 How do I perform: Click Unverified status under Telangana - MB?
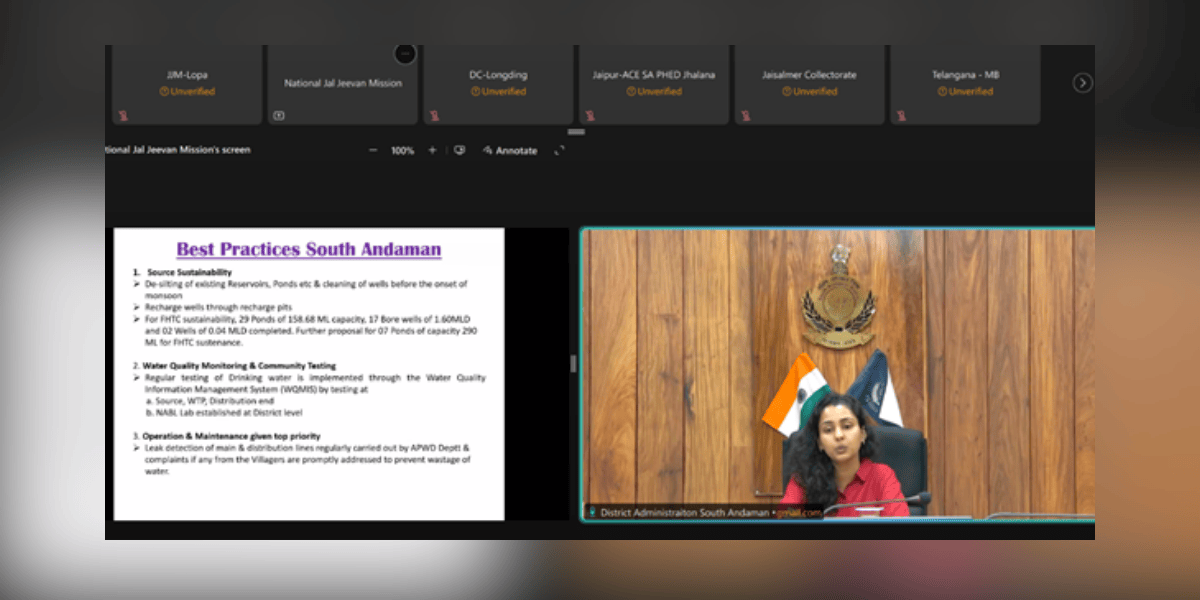(x=965, y=91)
